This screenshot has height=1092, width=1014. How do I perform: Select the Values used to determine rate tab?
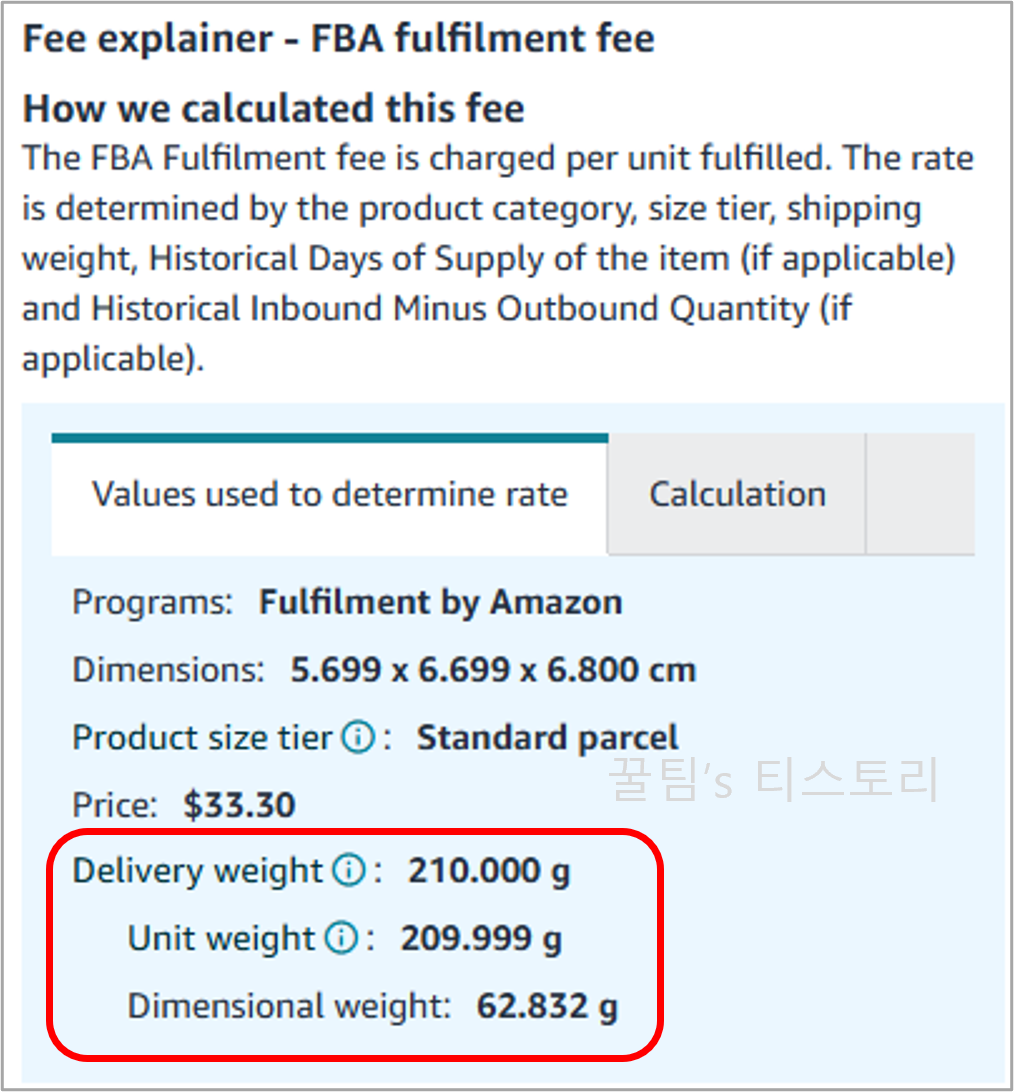pyautogui.click(x=328, y=493)
